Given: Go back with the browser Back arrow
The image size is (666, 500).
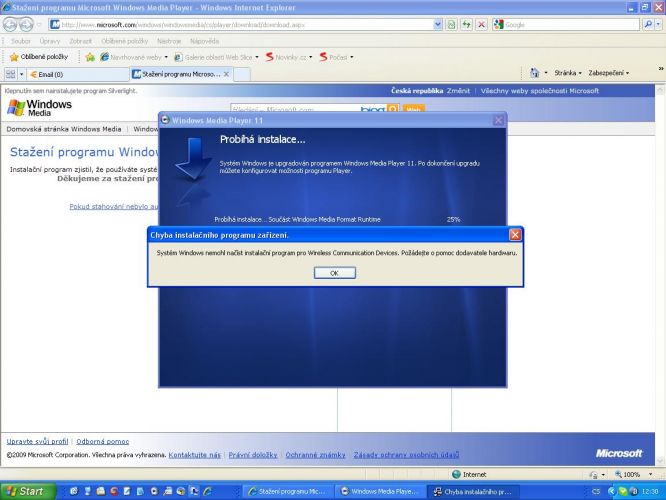Looking at the screenshot, I should 10,25.
